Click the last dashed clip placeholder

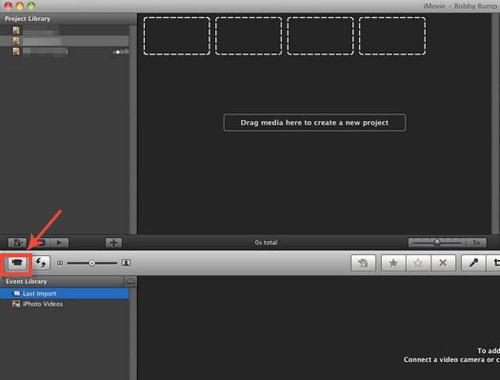pos(392,36)
